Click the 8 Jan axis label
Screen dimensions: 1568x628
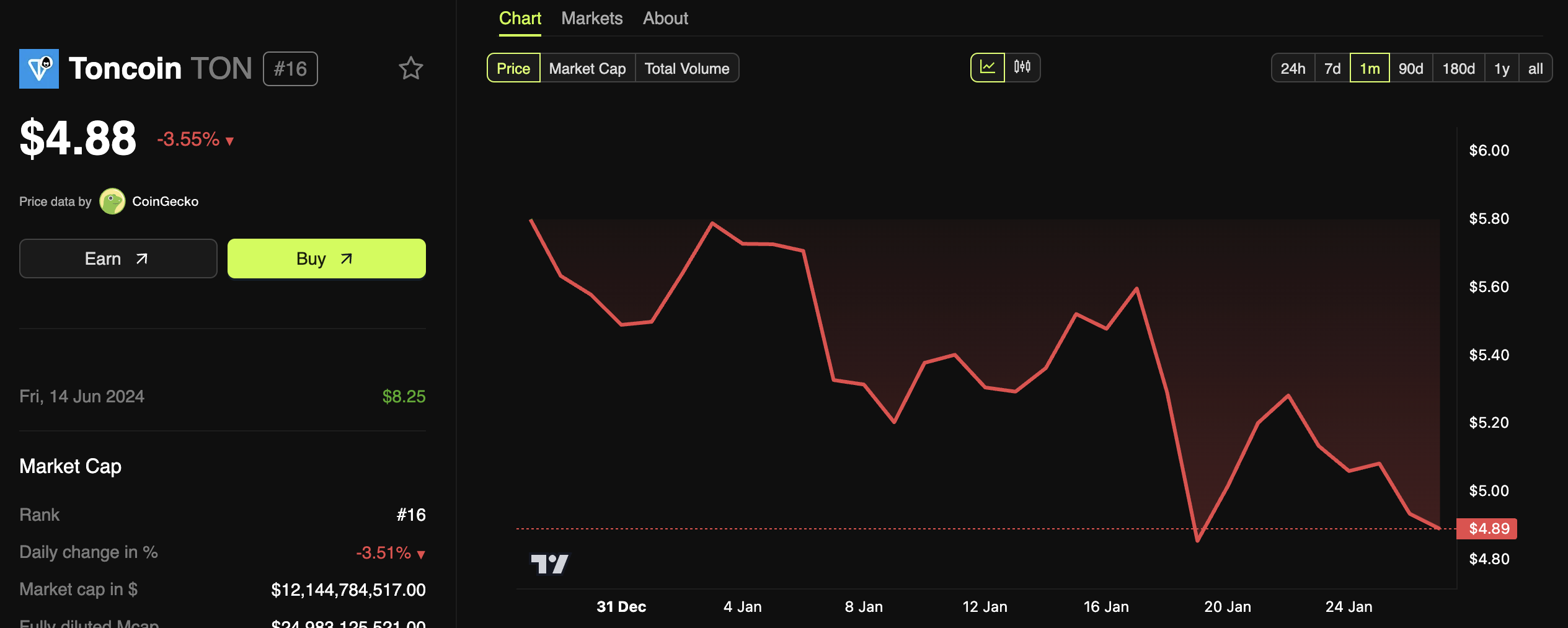tap(864, 607)
